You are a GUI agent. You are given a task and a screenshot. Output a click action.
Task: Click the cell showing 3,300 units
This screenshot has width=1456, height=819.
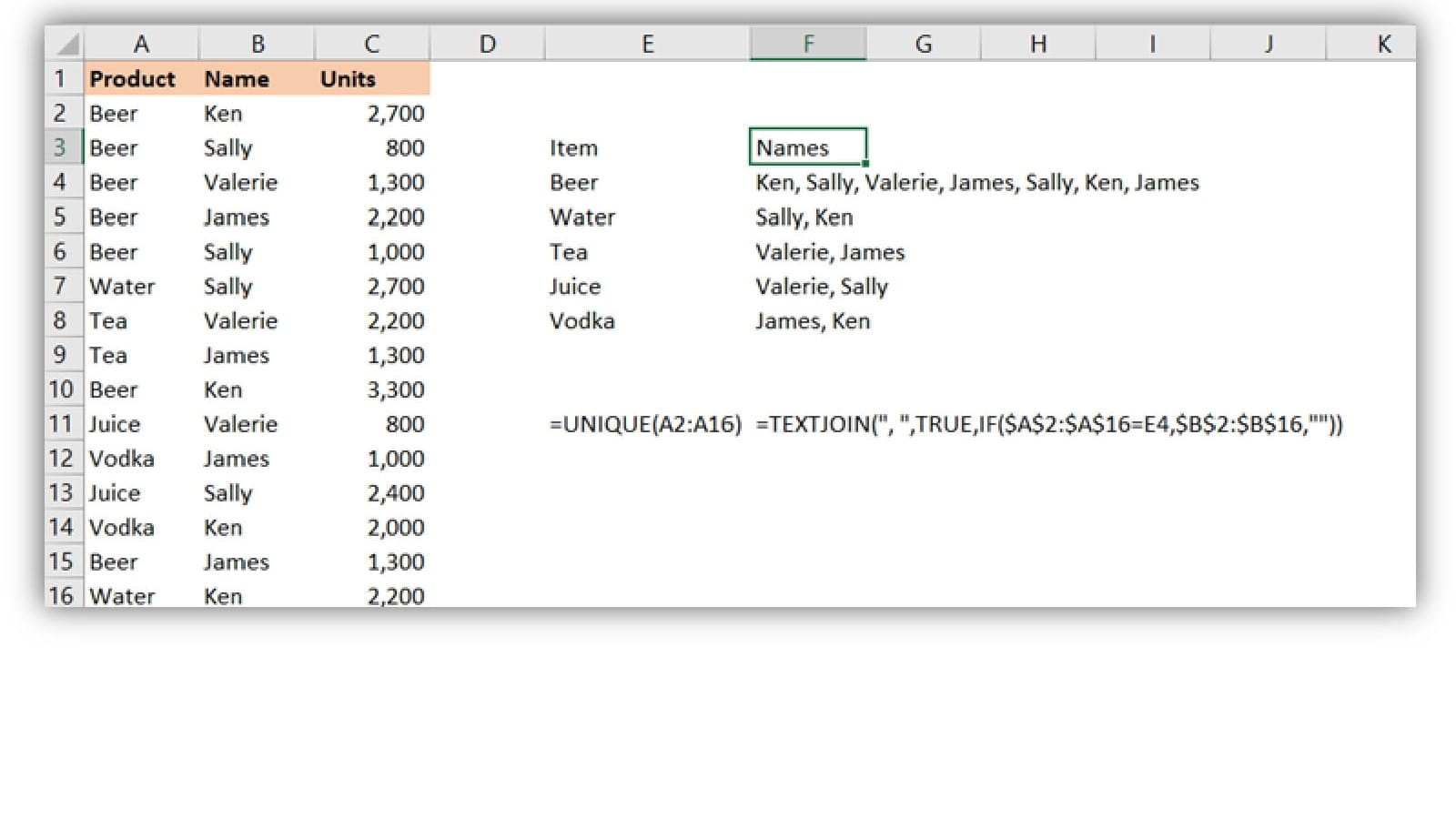395,389
